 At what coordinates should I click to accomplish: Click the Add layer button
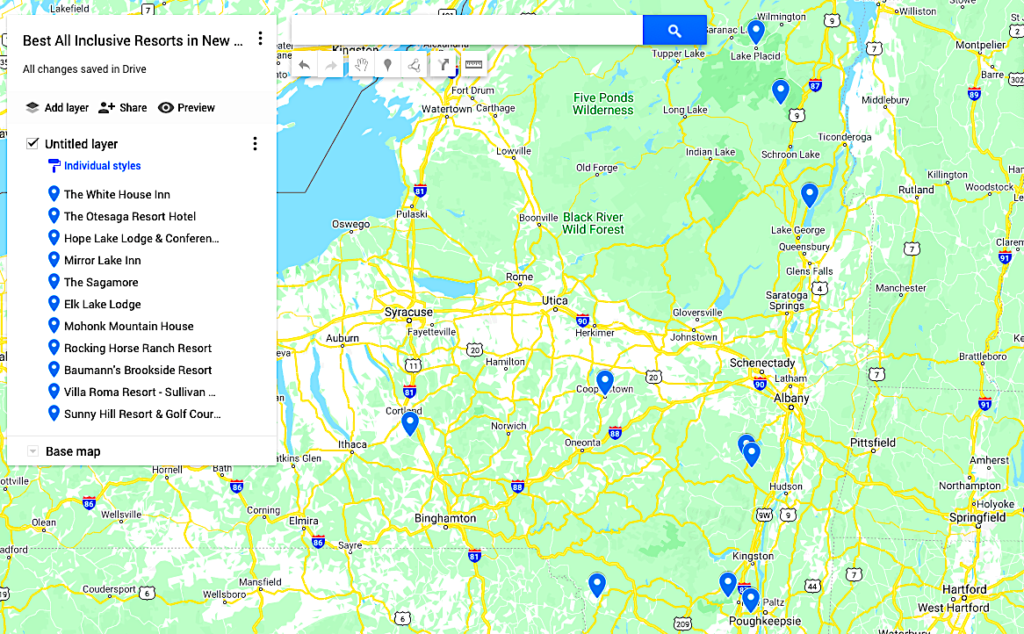57,108
